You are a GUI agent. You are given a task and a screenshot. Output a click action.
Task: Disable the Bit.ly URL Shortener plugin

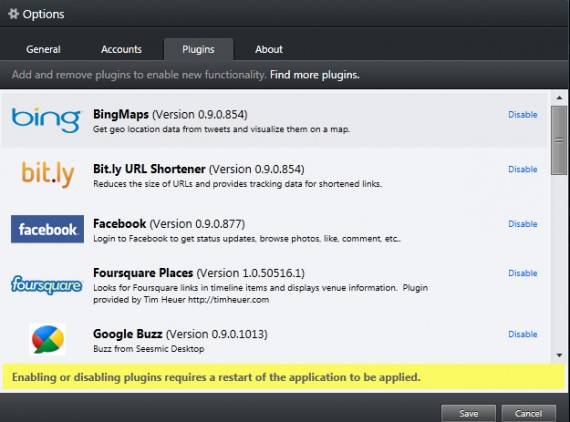[522, 169]
